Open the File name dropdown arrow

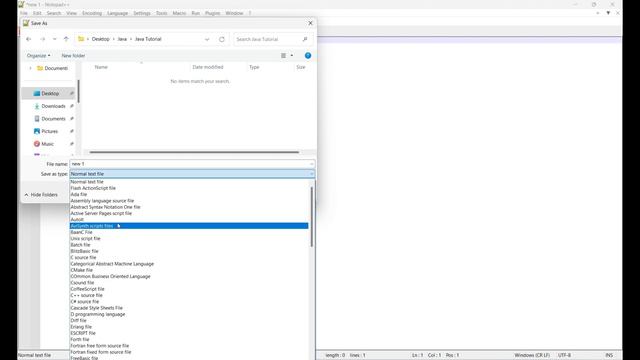[x=311, y=164]
